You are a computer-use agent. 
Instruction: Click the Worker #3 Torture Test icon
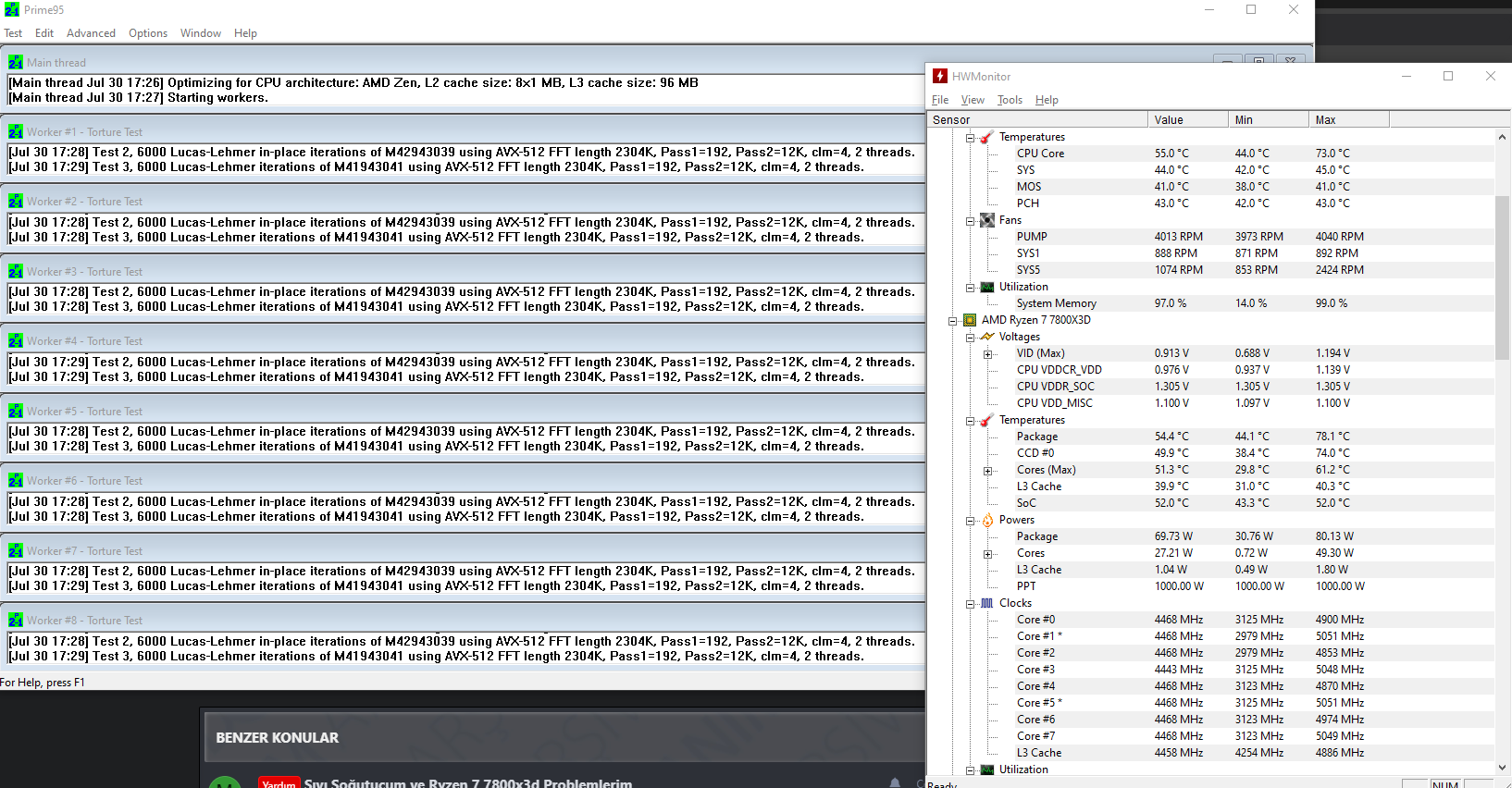tap(16, 271)
